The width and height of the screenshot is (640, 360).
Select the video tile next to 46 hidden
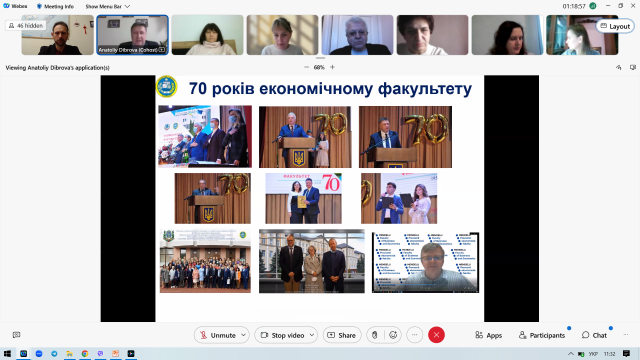pos(58,35)
